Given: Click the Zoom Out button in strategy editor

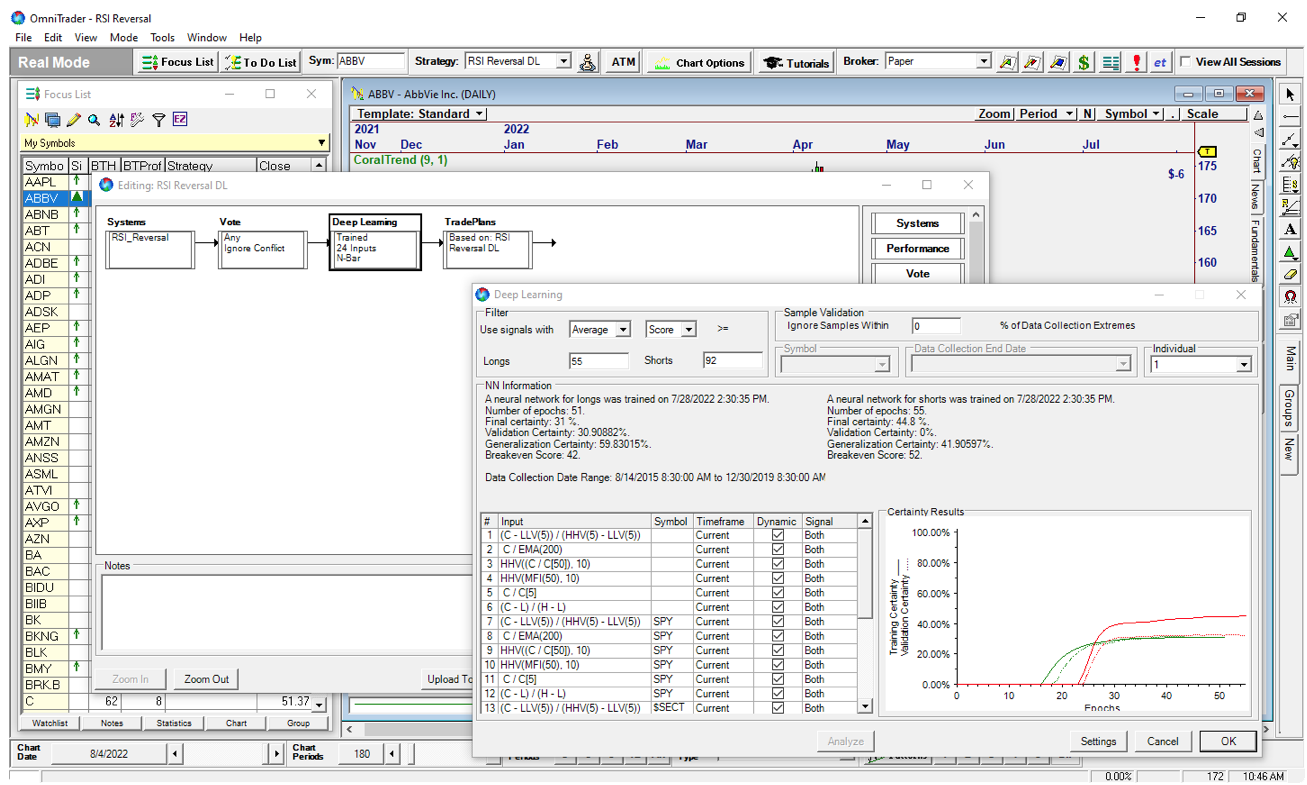Looking at the screenshot, I should 207,679.
